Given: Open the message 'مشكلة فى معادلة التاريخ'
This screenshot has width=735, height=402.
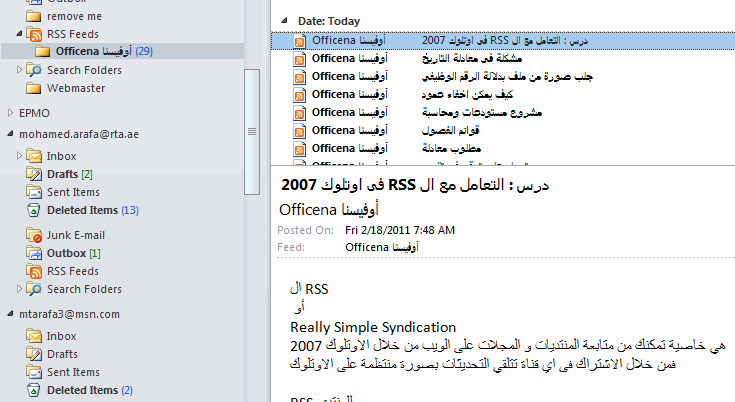Looking at the screenshot, I should 472,59.
